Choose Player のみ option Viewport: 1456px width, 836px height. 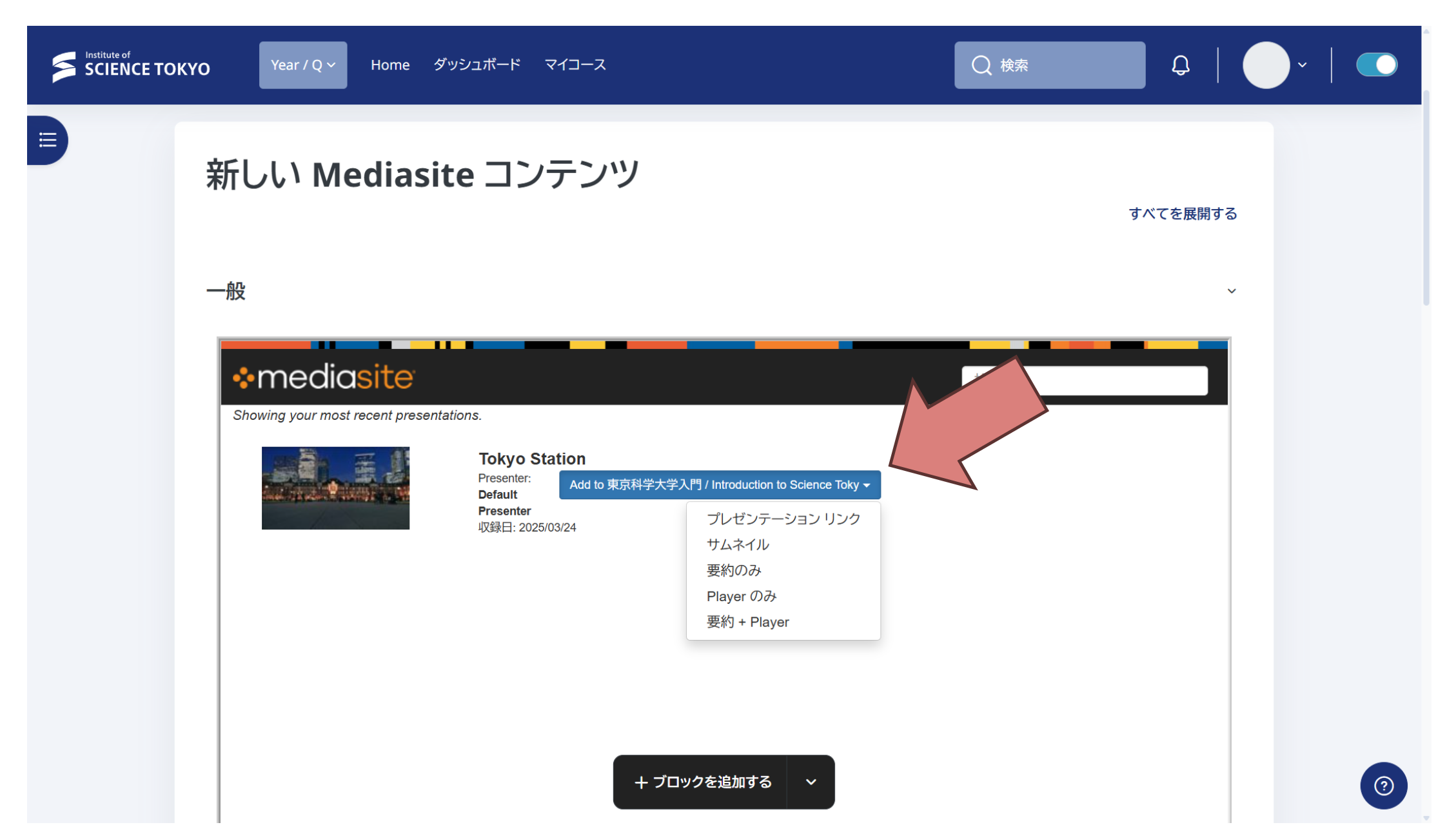783,596
